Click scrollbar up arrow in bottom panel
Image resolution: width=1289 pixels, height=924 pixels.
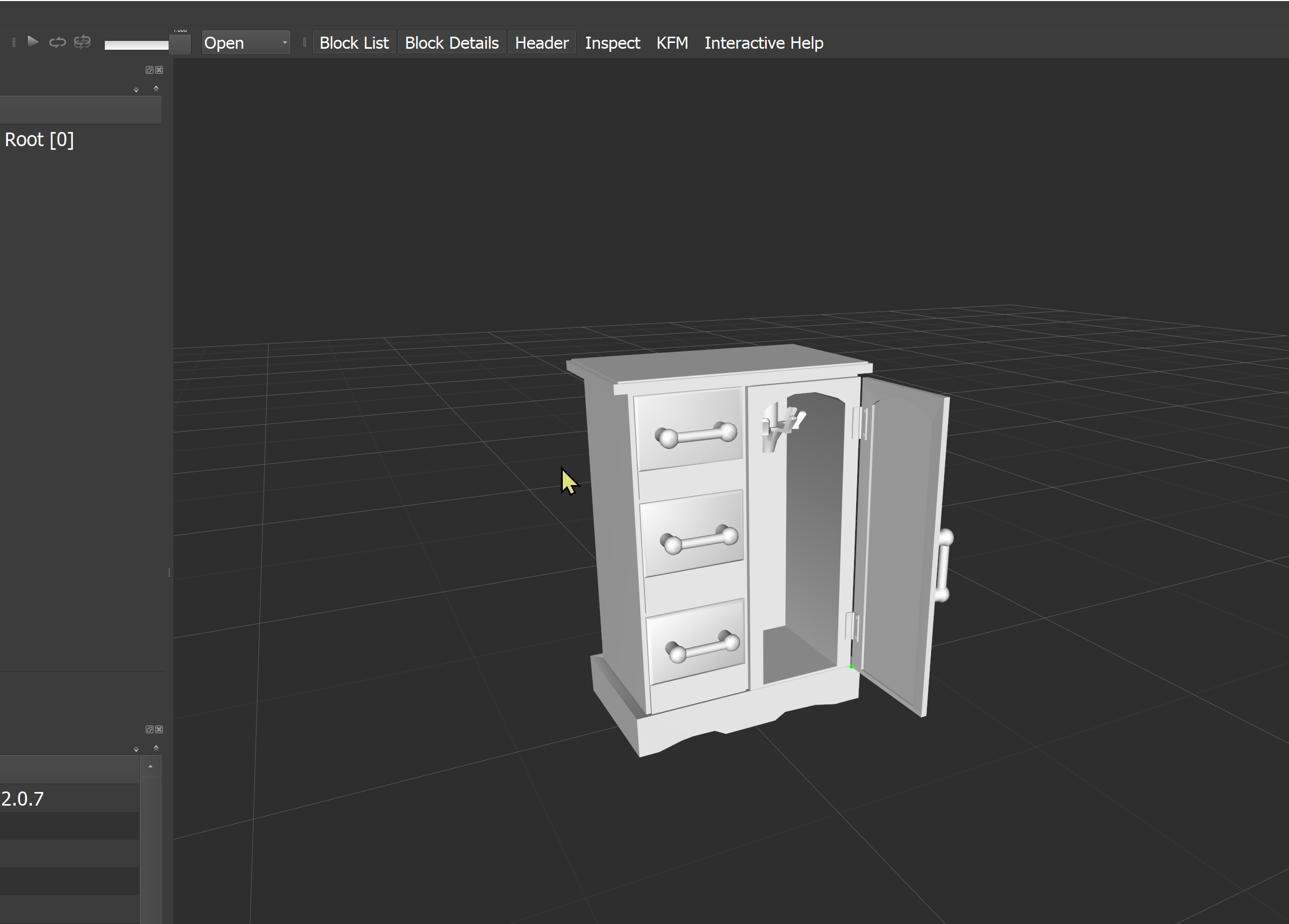150,766
